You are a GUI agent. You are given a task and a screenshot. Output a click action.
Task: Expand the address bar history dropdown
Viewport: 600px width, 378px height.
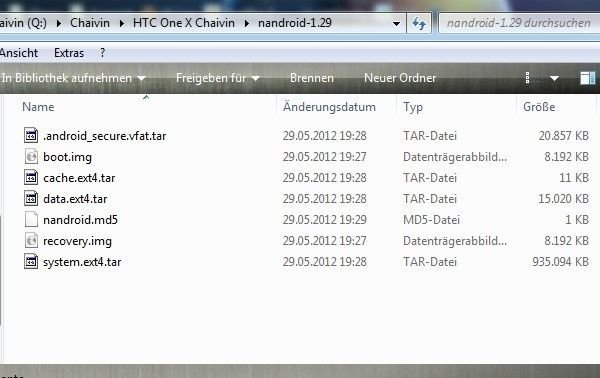(396, 23)
